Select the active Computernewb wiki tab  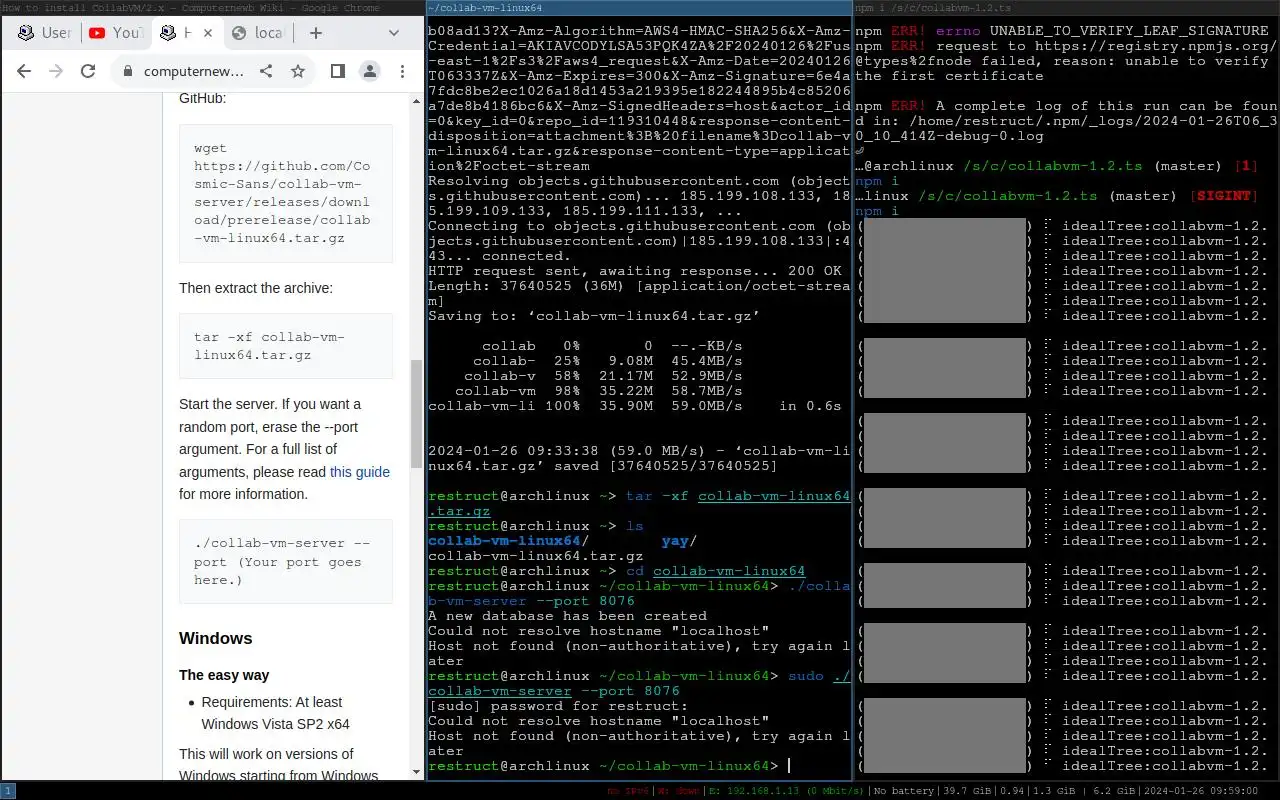[x=188, y=33]
